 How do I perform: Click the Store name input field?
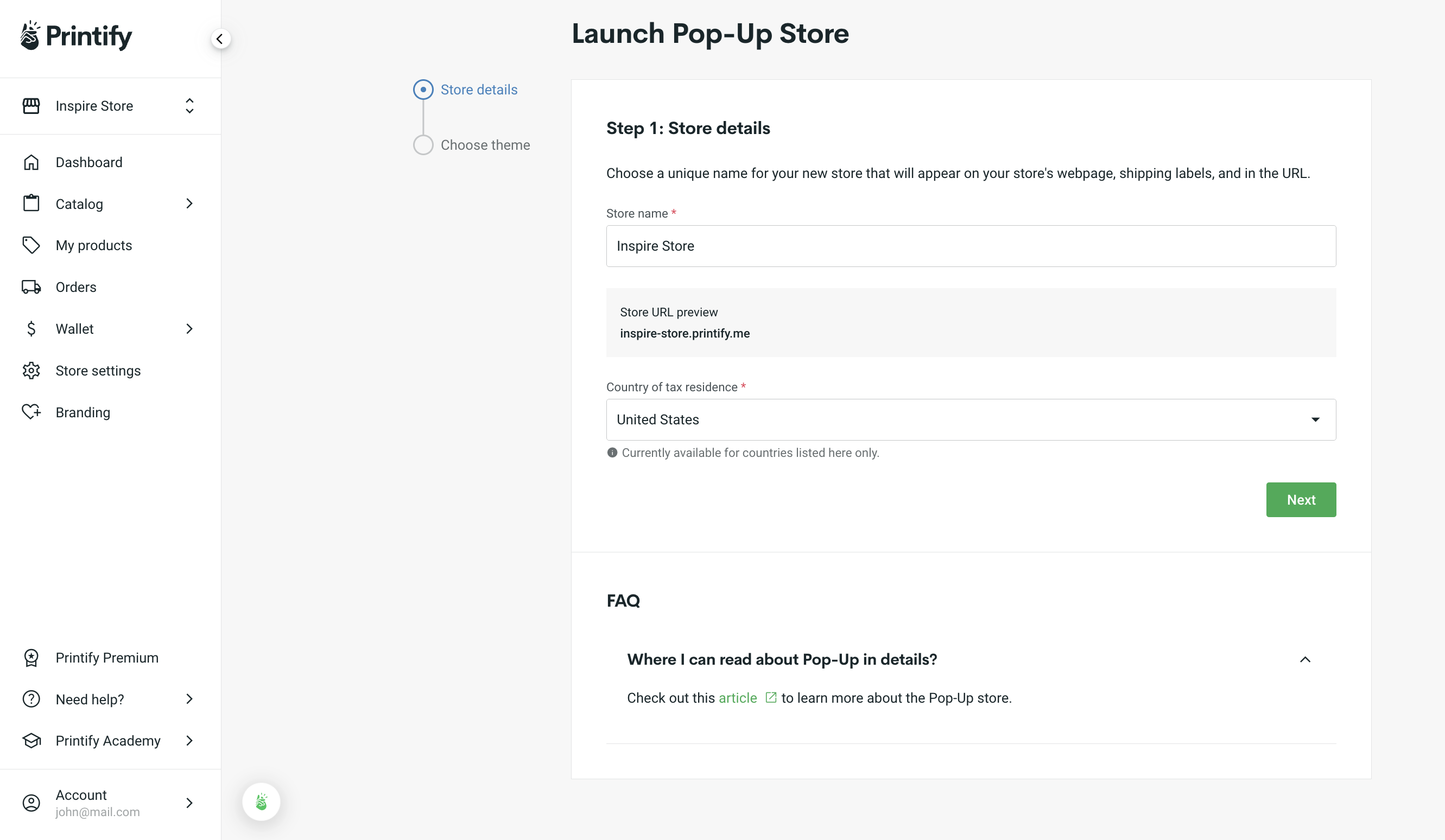click(971, 246)
